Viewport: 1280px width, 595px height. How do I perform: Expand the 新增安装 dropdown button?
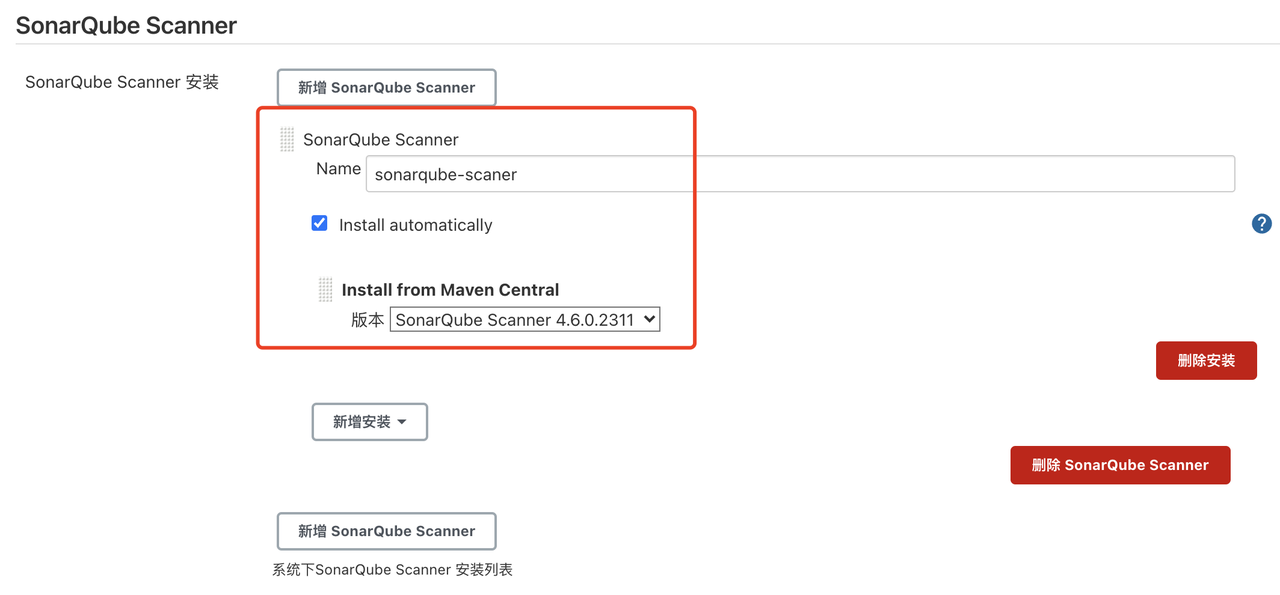coord(369,422)
